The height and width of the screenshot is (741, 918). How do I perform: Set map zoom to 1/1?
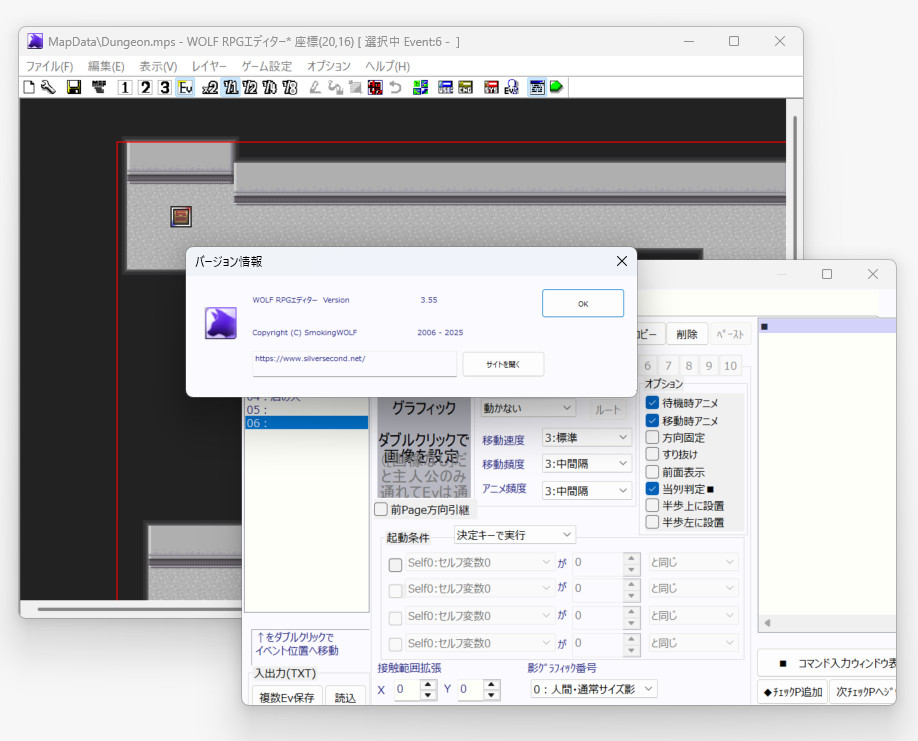coord(231,88)
